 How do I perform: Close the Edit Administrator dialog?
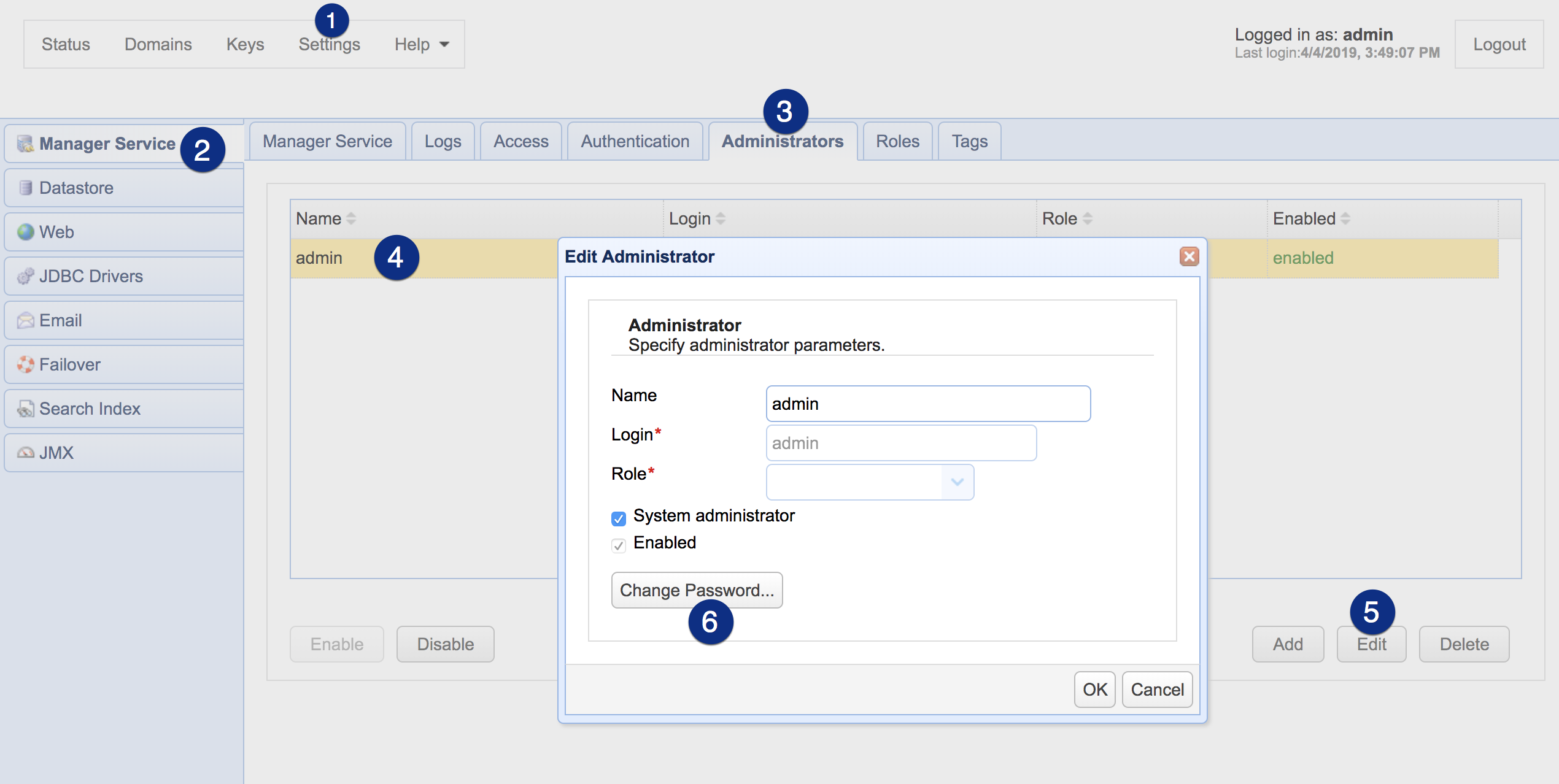[x=1189, y=256]
